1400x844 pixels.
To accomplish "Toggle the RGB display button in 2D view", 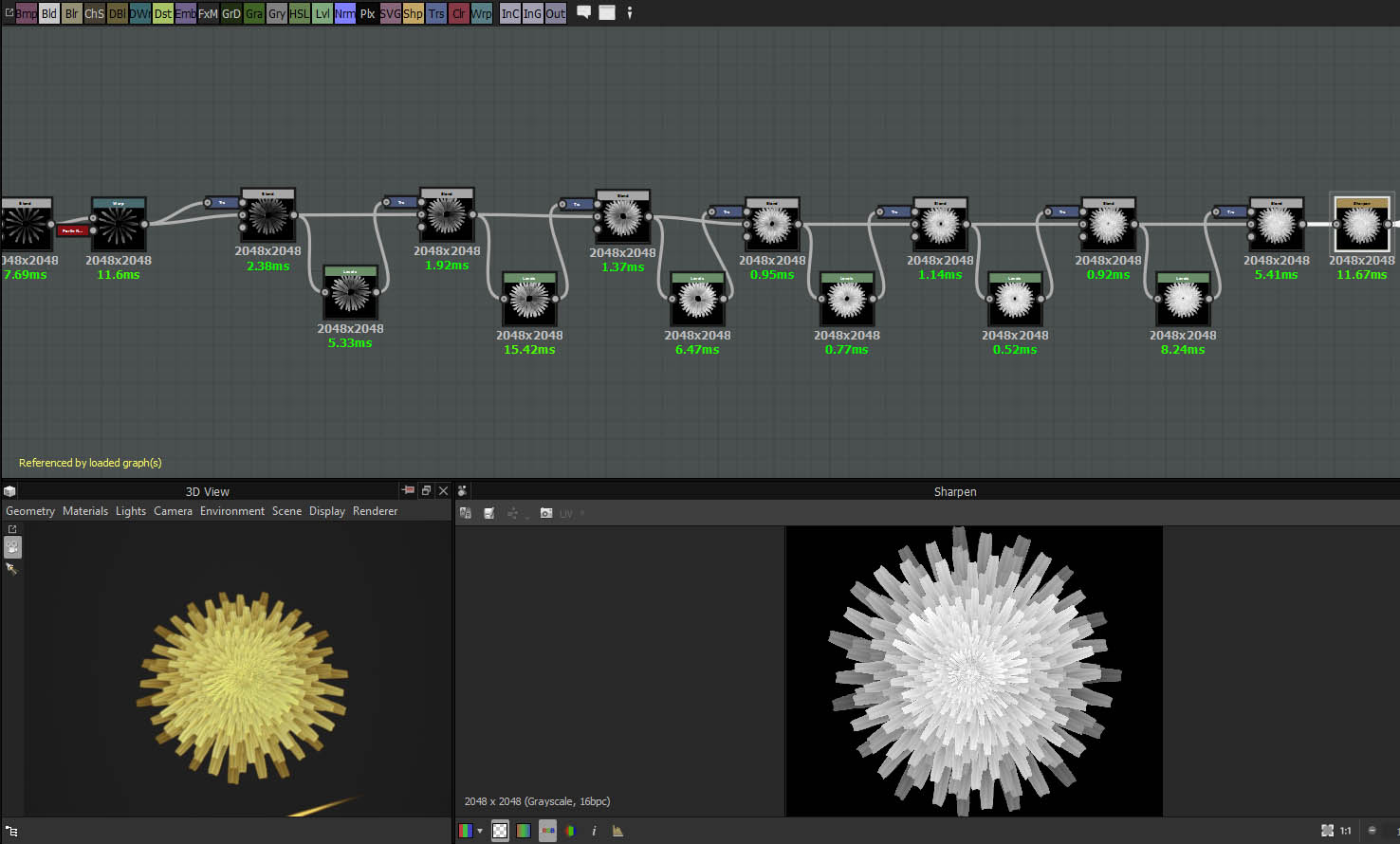I will [x=547, y=831].
